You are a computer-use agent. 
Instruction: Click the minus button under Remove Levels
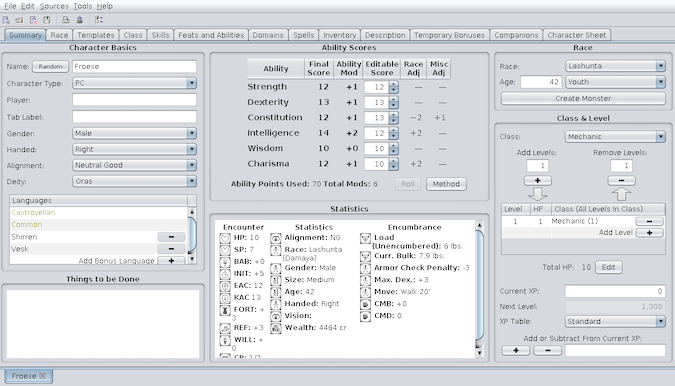point(621,181)
